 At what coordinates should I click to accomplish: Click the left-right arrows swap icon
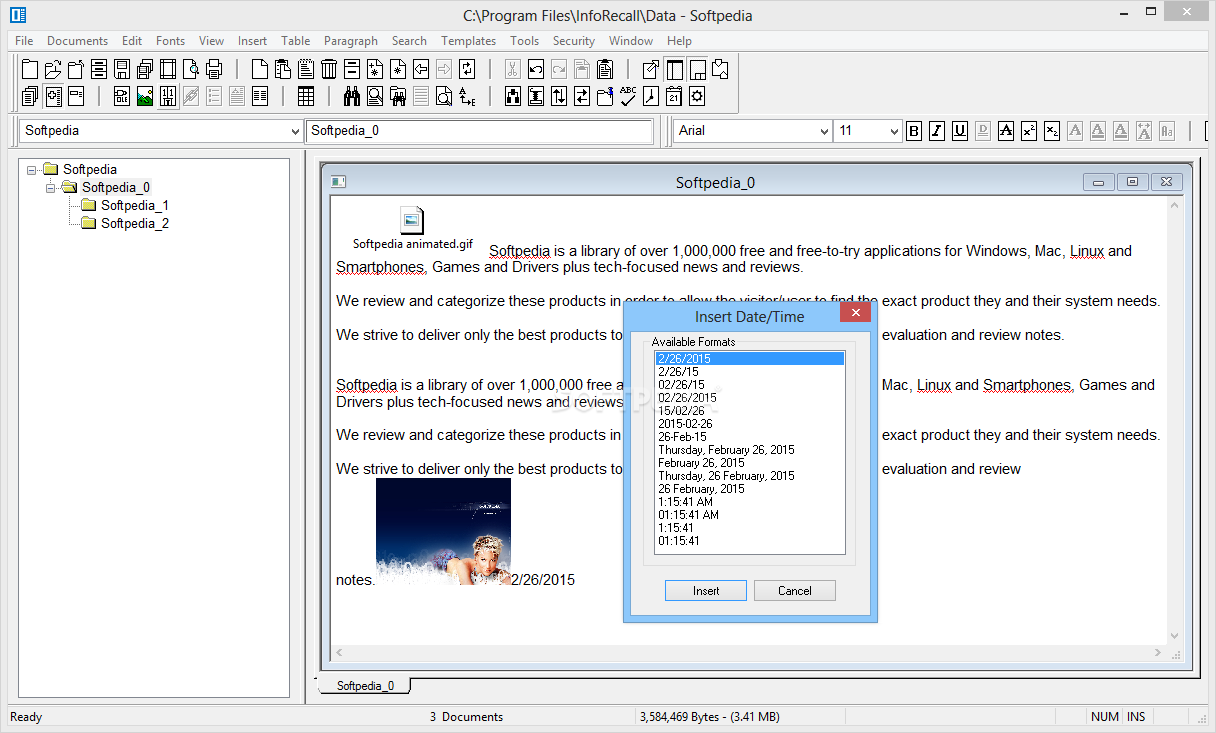click(582, 96)
